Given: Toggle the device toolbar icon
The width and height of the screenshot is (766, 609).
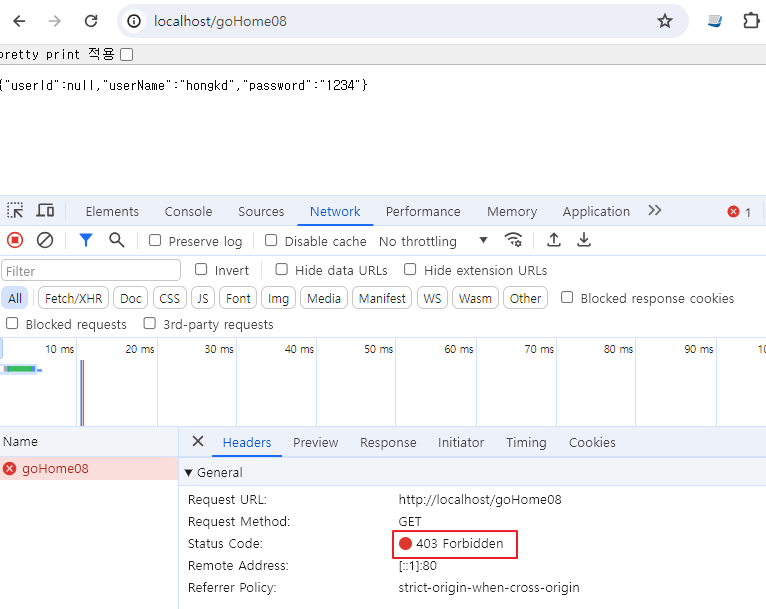Looking at the screenshot, I should 45,210.
